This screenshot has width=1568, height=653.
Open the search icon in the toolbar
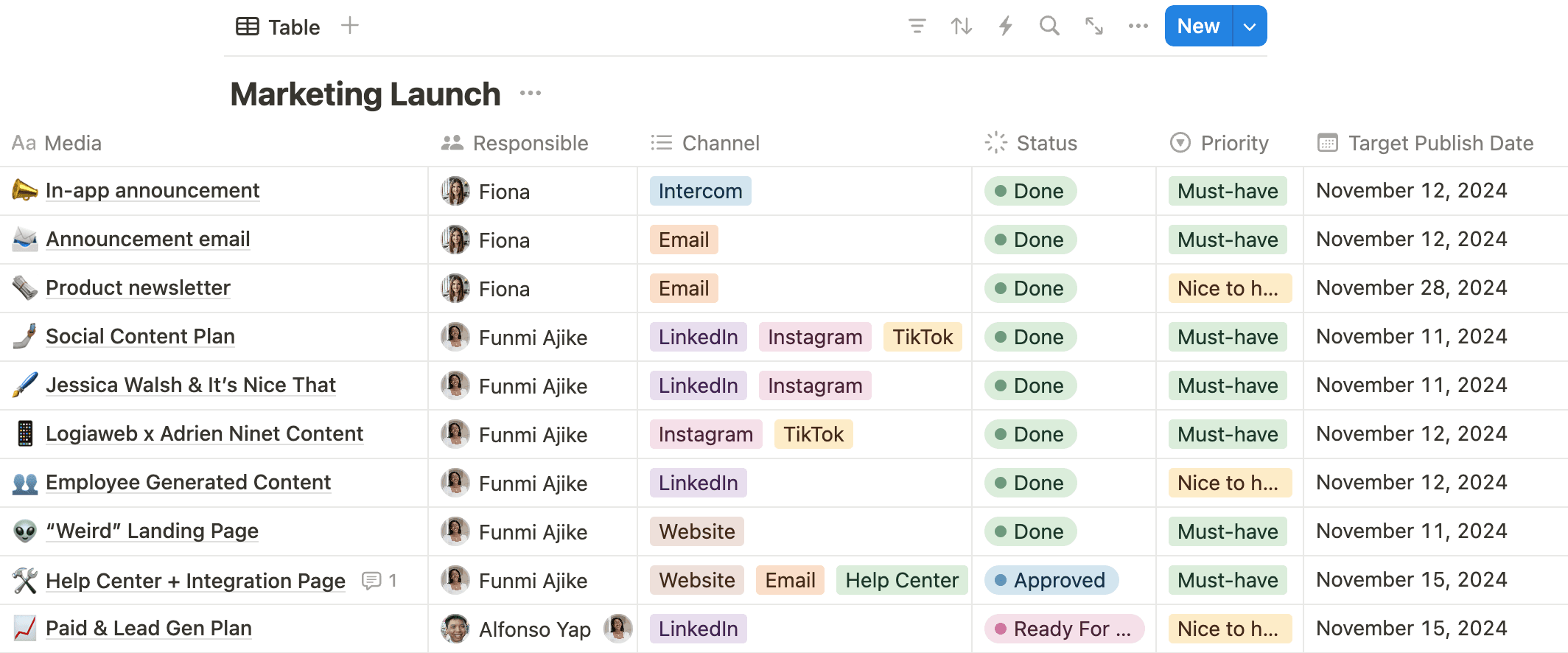tap(1049, 26)
